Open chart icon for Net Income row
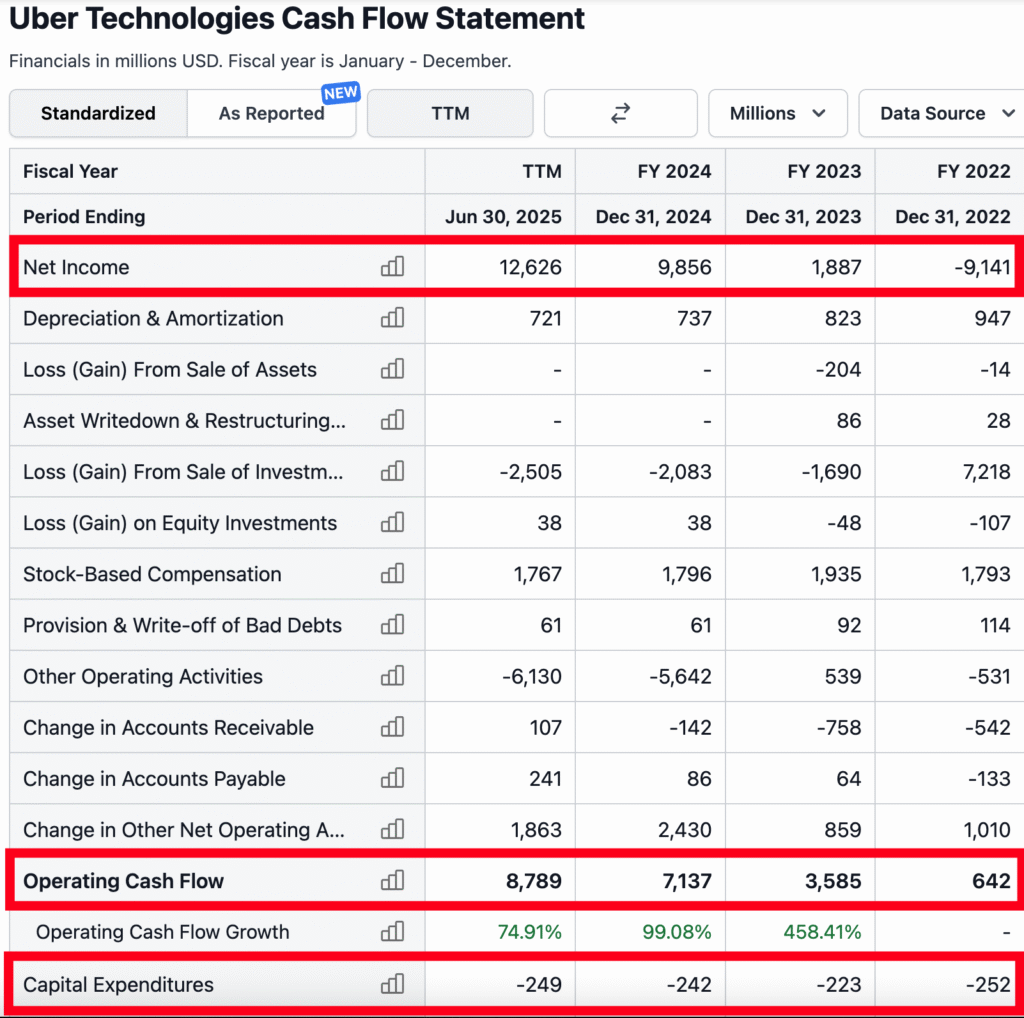Image resolution: width=1024 pixels, height=1018 pixels. [392, 267]
